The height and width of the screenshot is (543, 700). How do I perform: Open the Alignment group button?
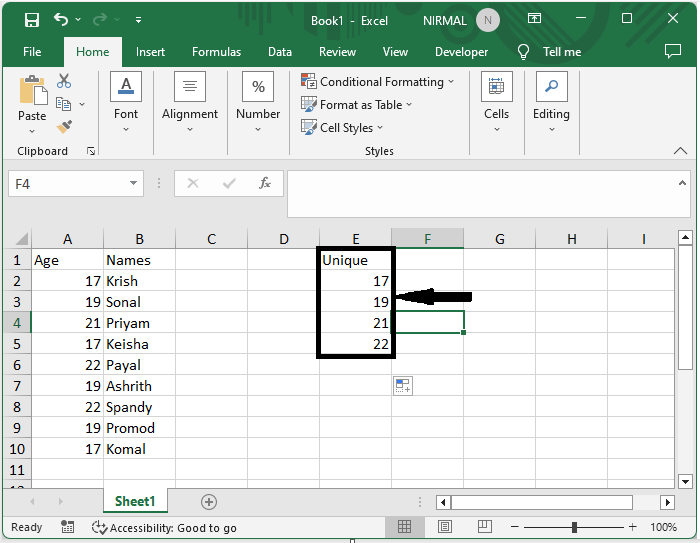click(190, 103)
